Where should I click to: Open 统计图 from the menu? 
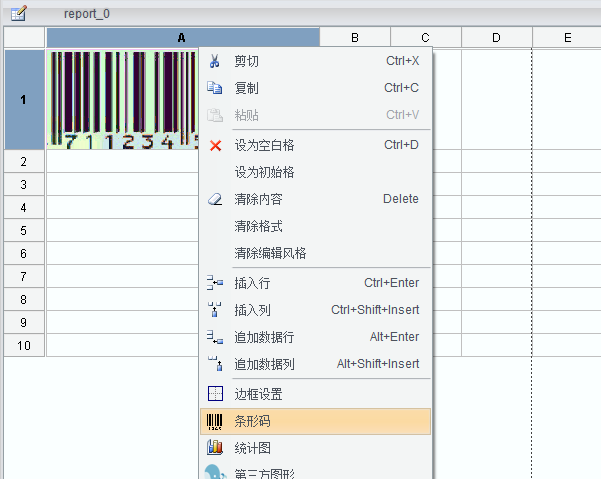point(316,448)
